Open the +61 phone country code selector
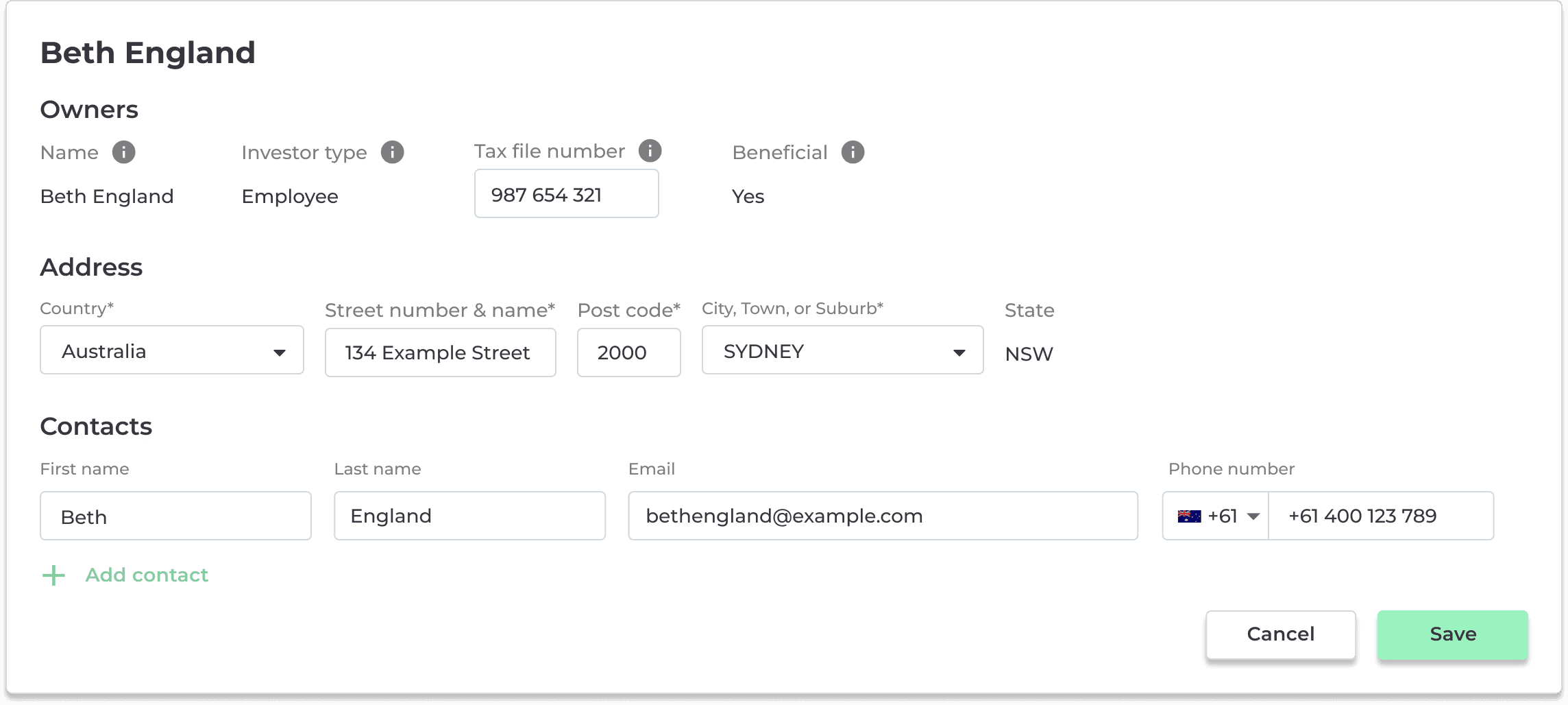The image size is (1568, 705). (x=1216, y=516)
